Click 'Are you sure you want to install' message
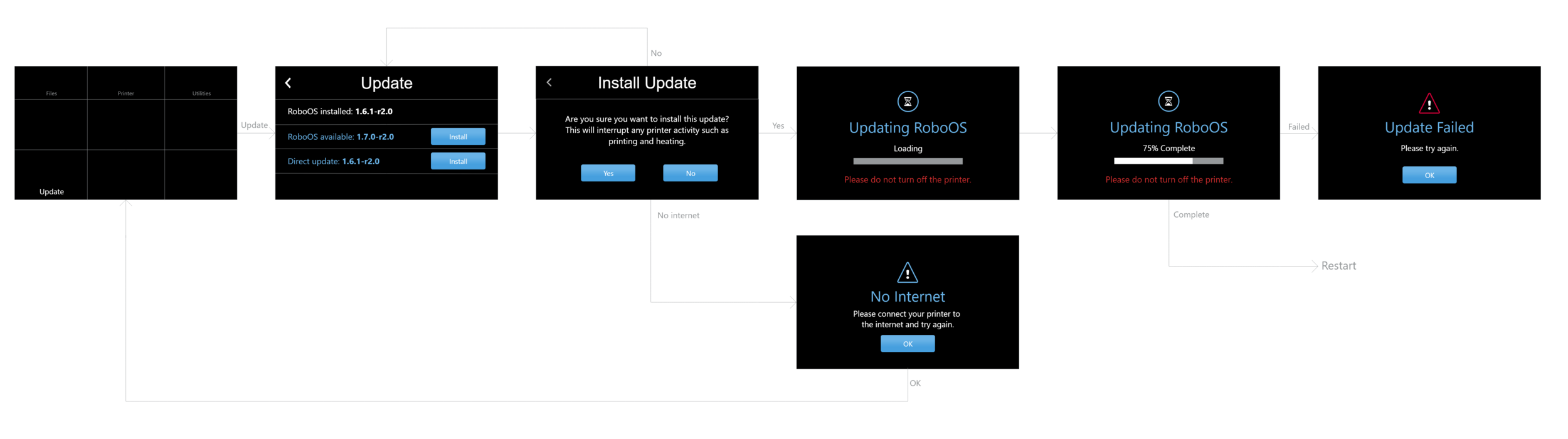 [647, 130]
